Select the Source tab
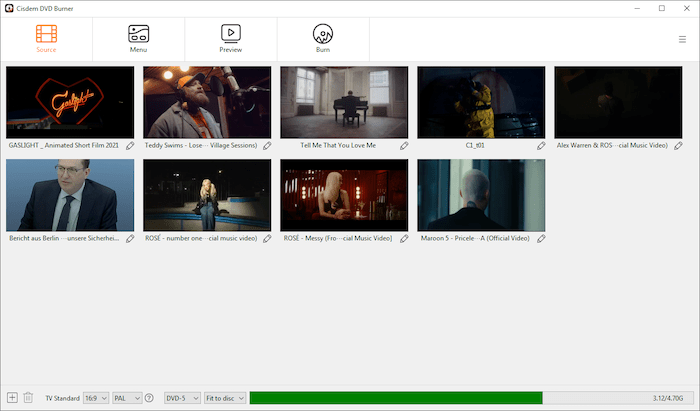The image size is (700, 411). 46,38
